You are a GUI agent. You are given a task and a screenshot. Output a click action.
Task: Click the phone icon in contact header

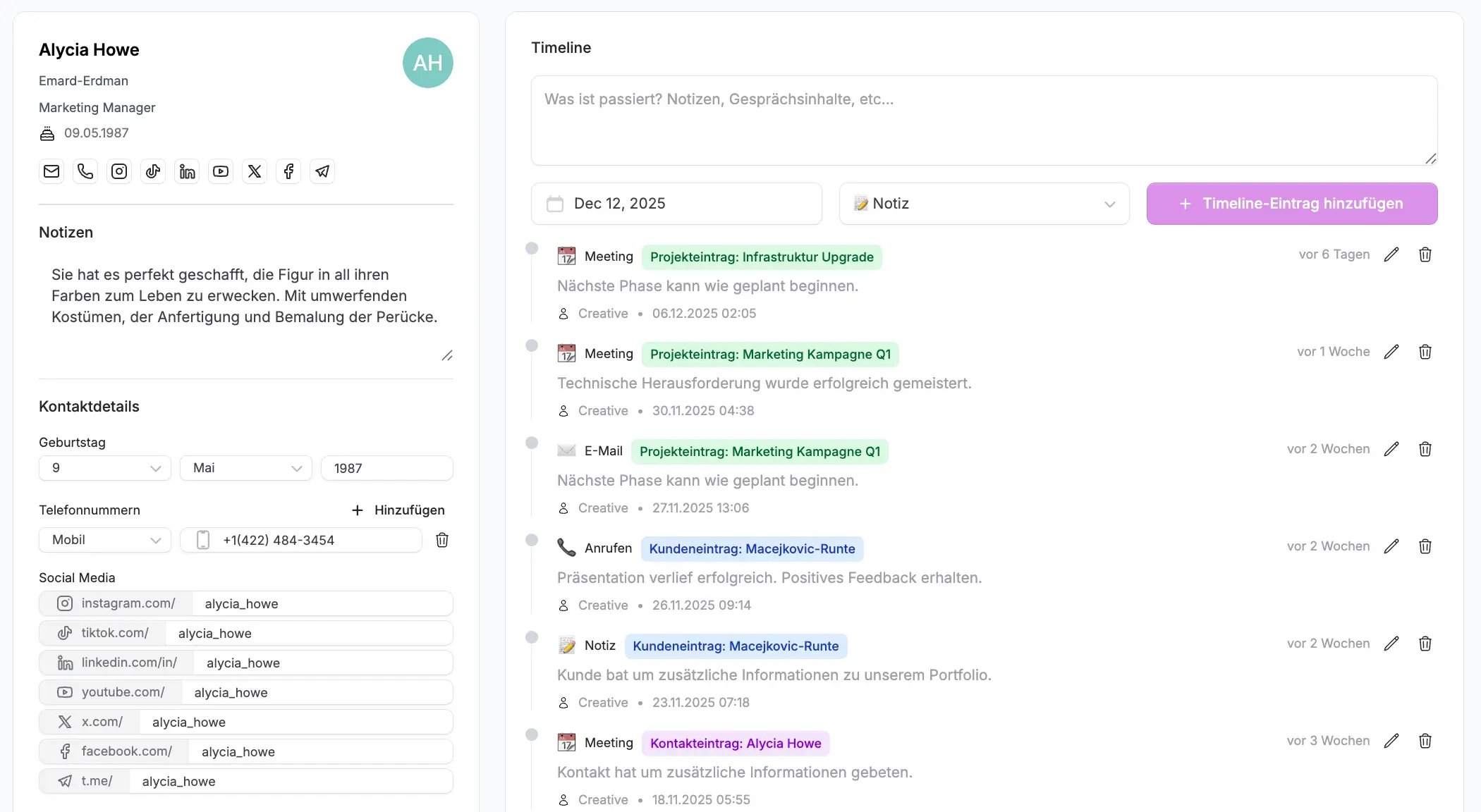[85, 171]
